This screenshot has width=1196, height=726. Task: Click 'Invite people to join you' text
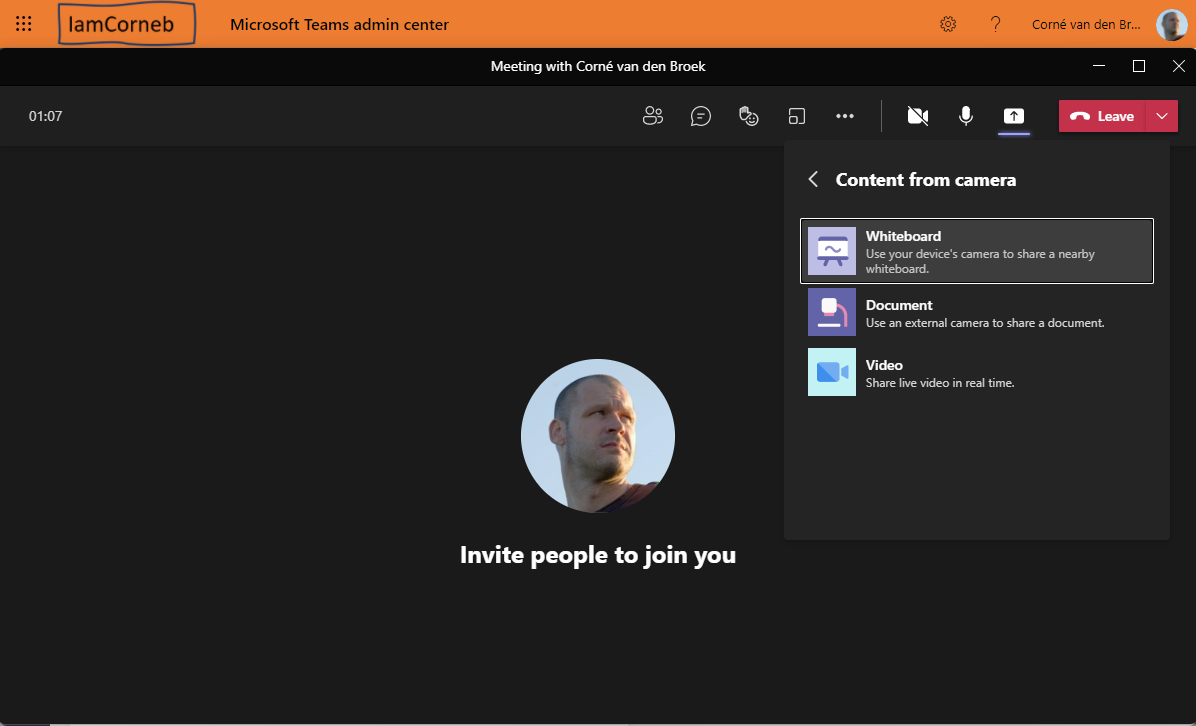[598, 555]
